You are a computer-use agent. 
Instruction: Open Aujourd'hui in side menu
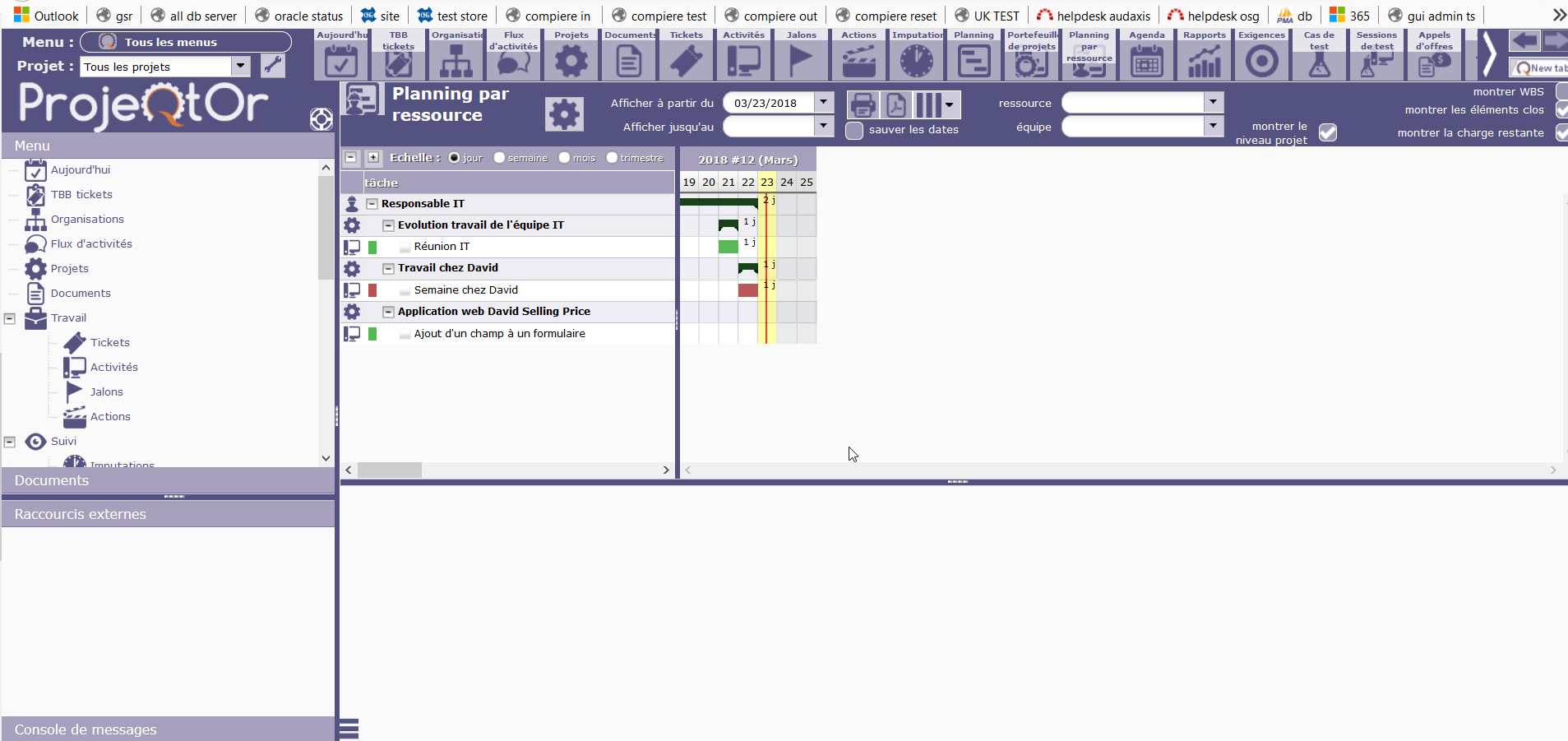click(81, 170)
